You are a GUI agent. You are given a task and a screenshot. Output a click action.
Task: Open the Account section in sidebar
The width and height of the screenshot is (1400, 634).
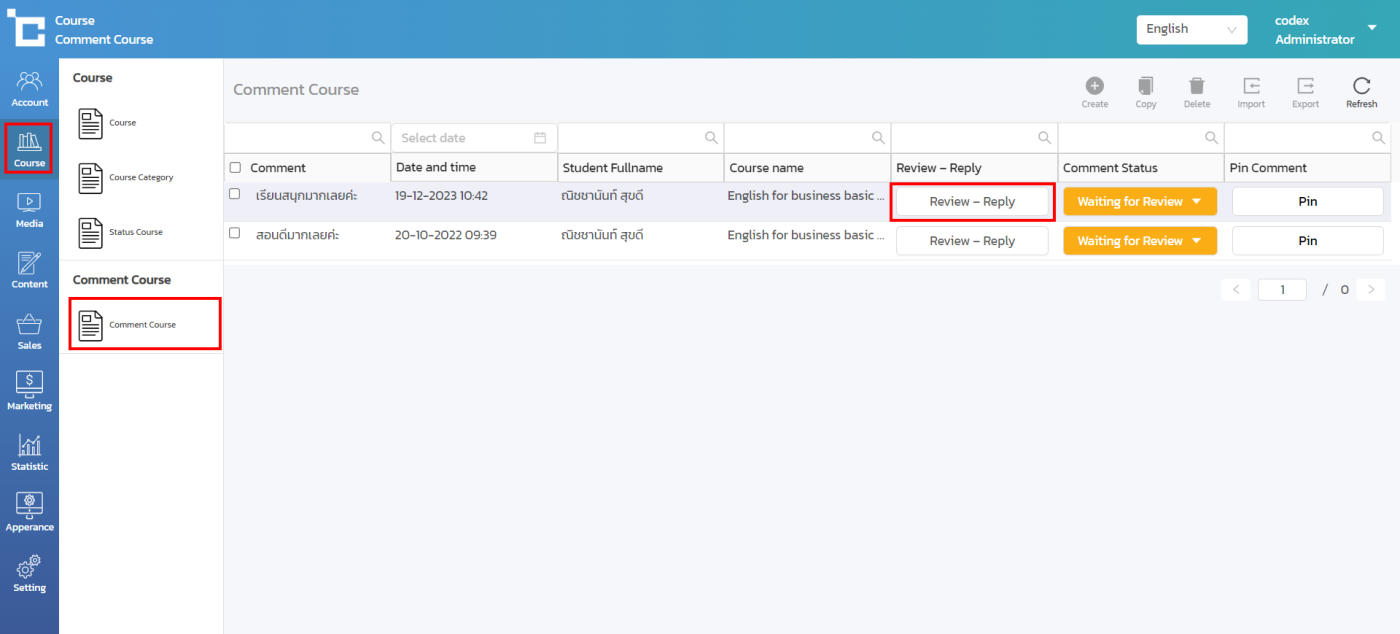click(x=29, y=88)
